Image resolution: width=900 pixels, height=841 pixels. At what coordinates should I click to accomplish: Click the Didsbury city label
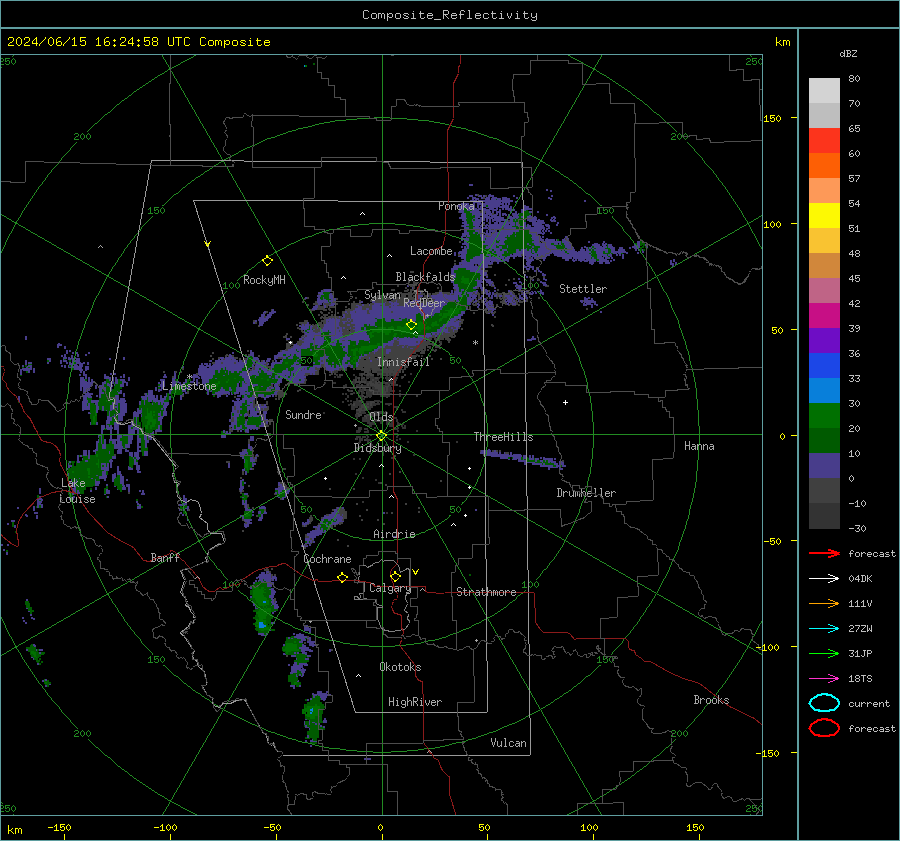pos(377,448)
